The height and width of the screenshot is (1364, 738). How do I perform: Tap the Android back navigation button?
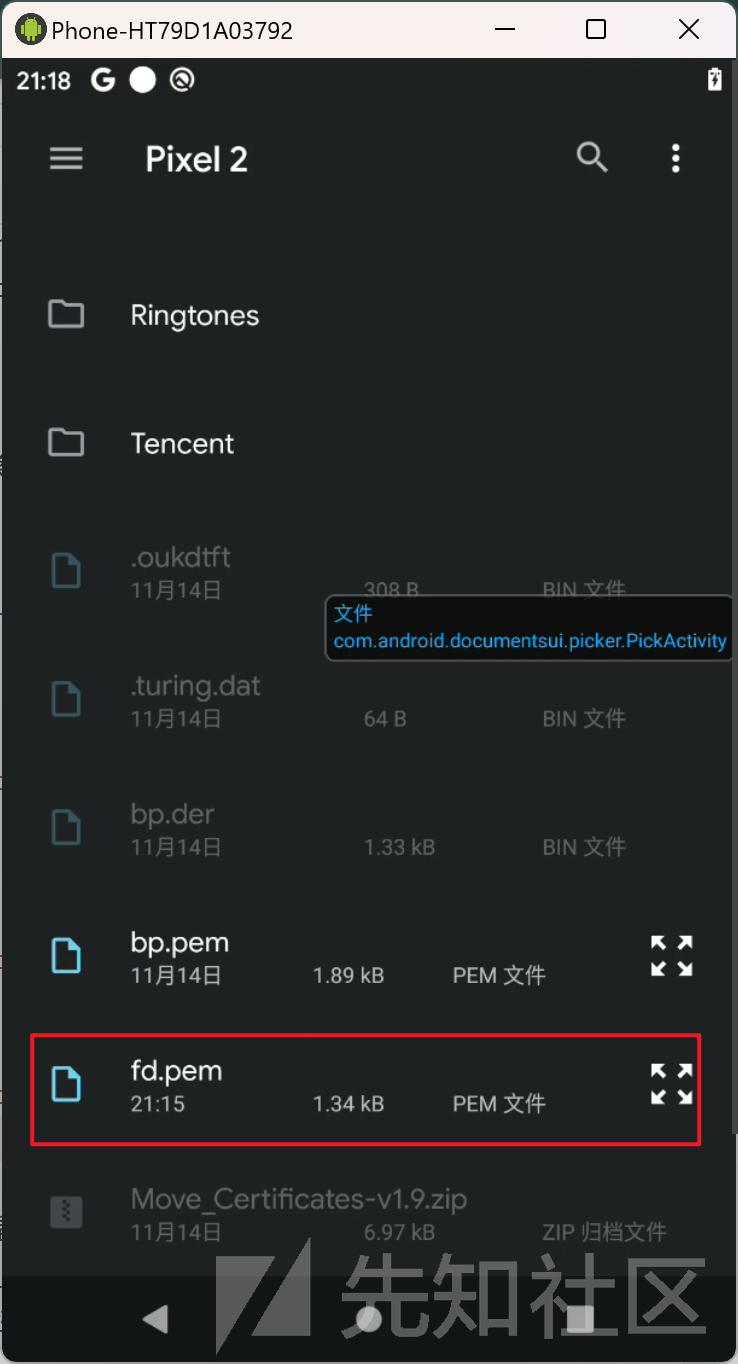(x=155, y=1320)
